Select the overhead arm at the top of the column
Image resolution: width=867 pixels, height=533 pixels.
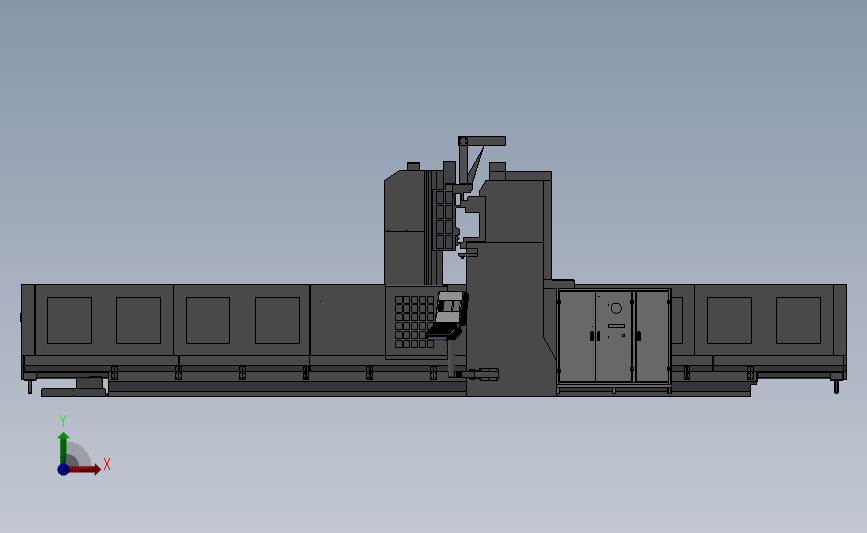coord(482,141)
